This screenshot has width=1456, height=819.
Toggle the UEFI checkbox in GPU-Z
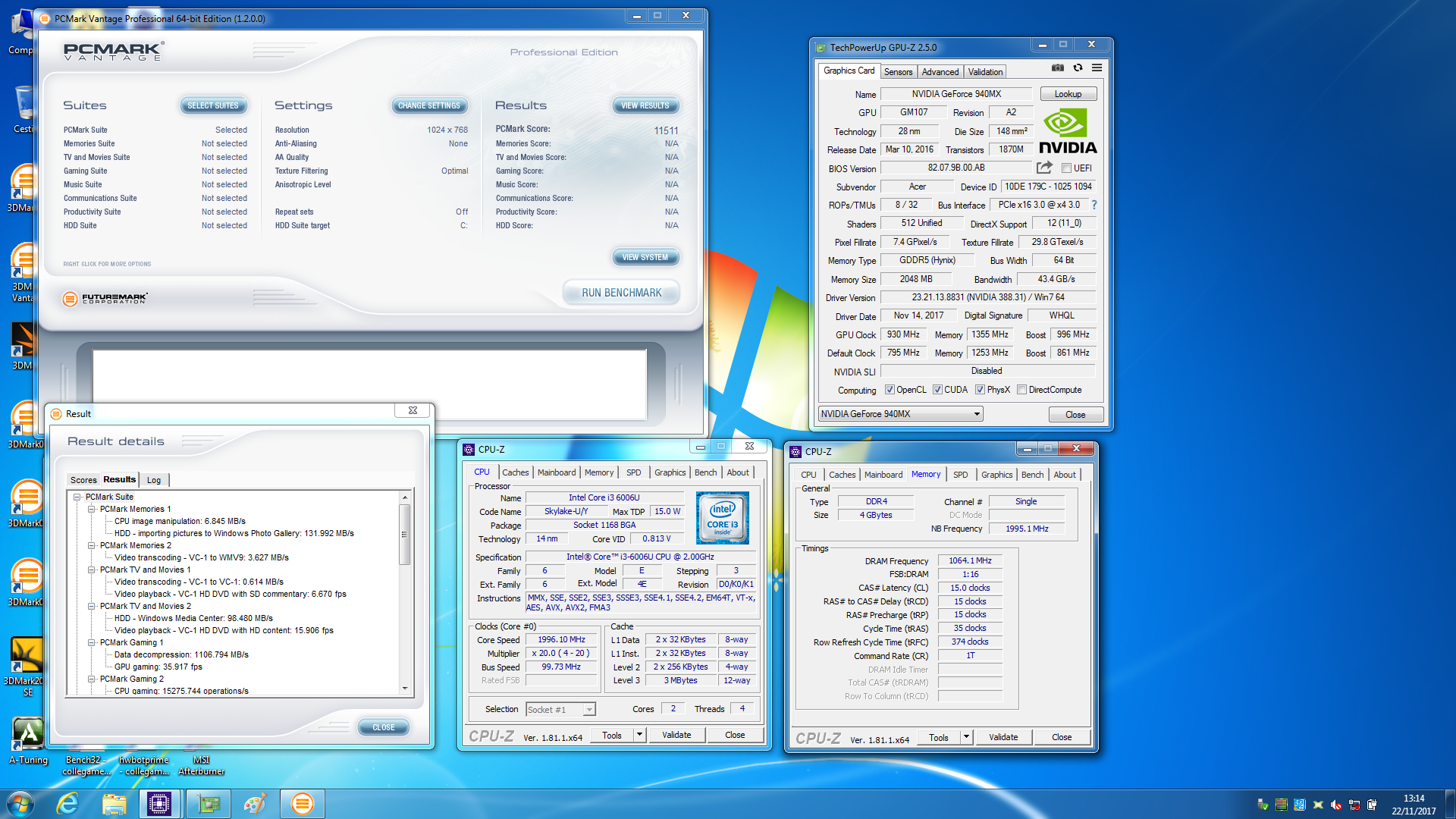pos(1066,168)
